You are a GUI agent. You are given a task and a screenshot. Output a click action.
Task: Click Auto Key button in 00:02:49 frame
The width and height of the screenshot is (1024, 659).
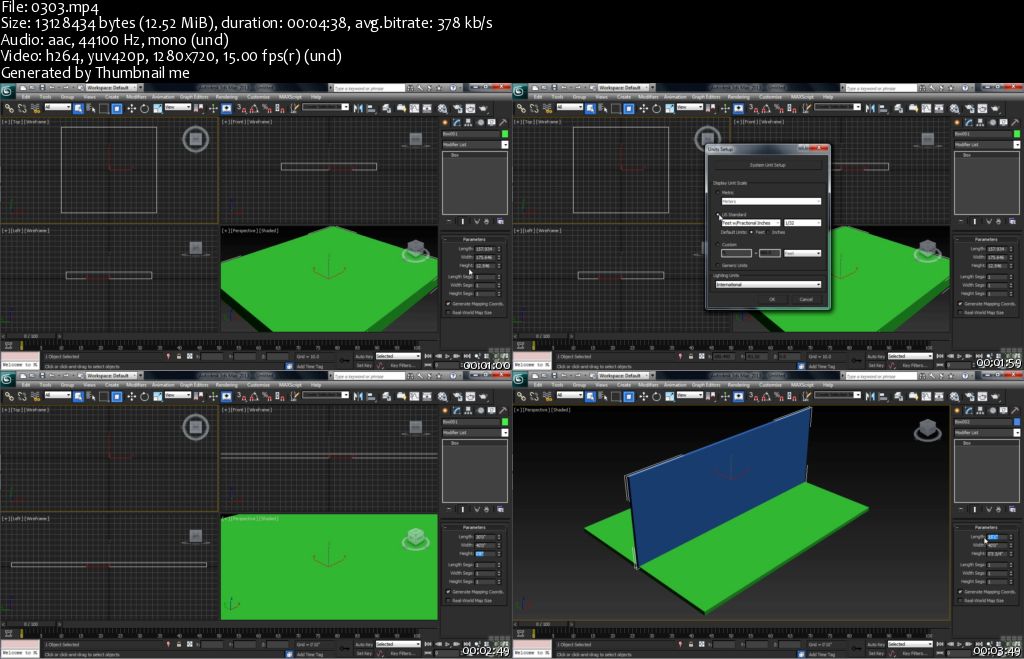coord(364,644)
